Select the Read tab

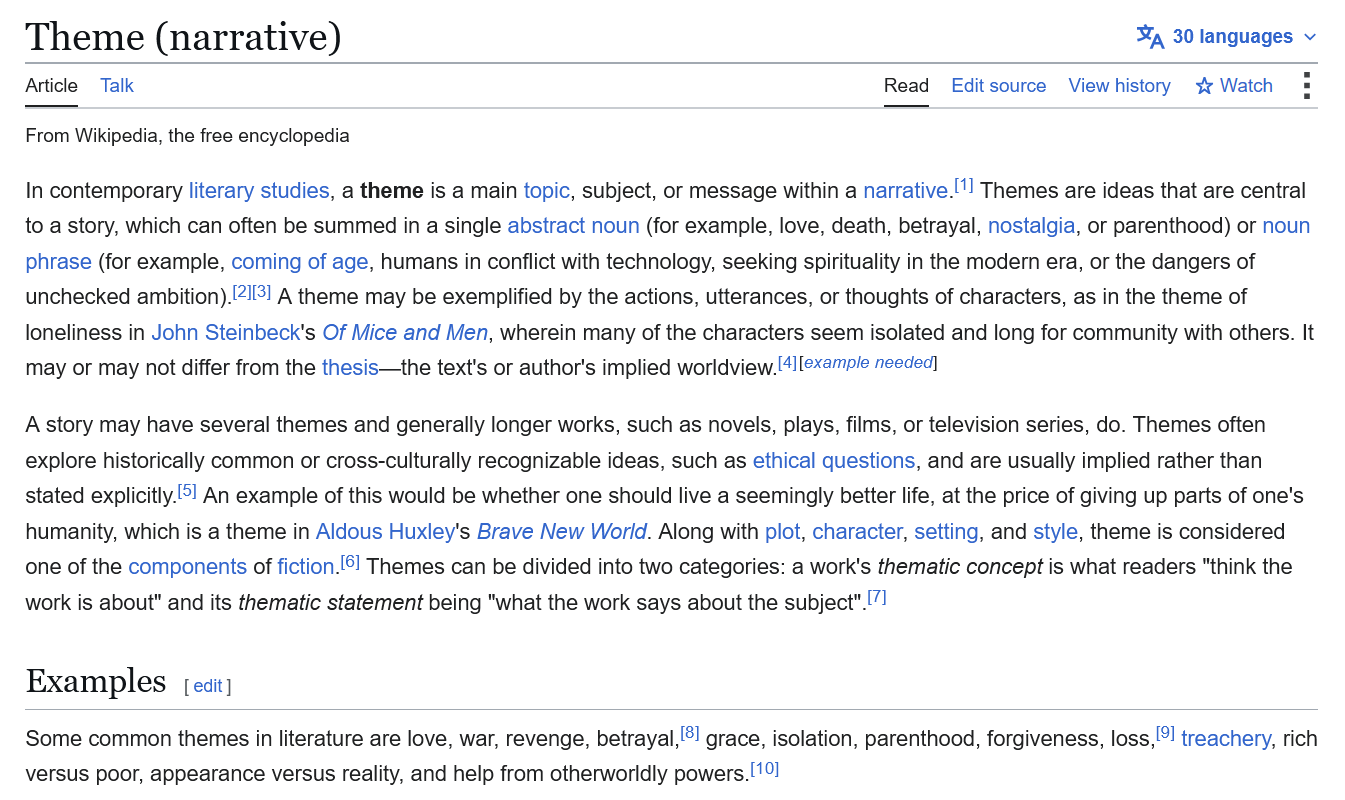906,86
